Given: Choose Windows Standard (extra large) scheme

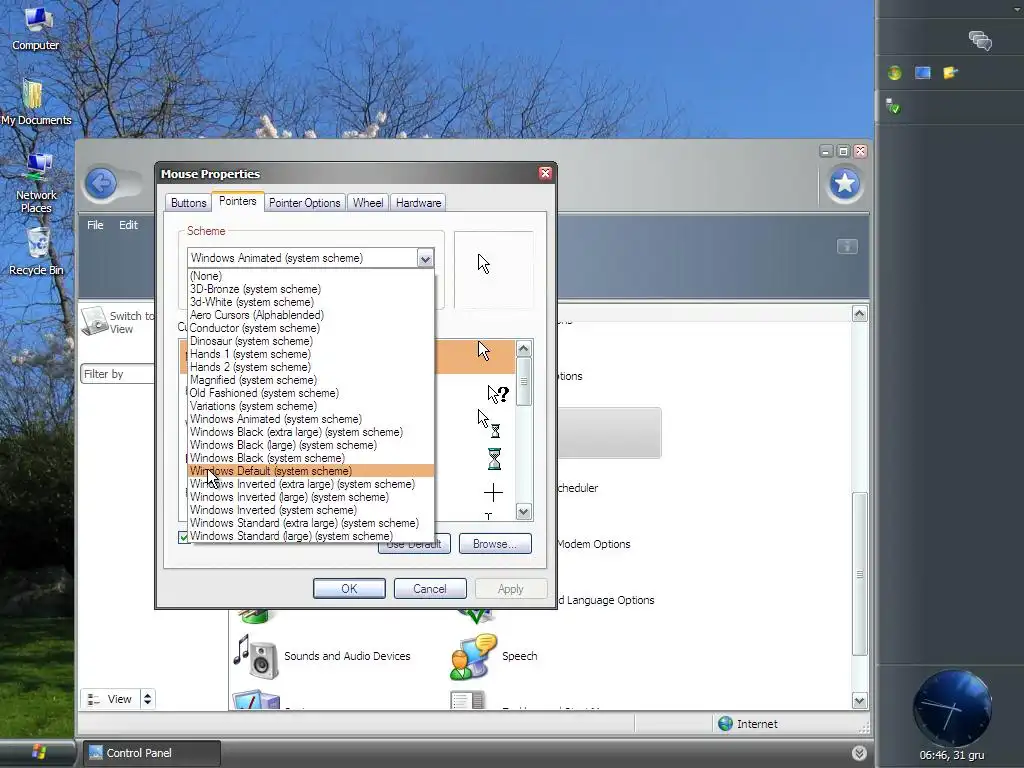Looking at the screenshot, I should click(311, 523).
